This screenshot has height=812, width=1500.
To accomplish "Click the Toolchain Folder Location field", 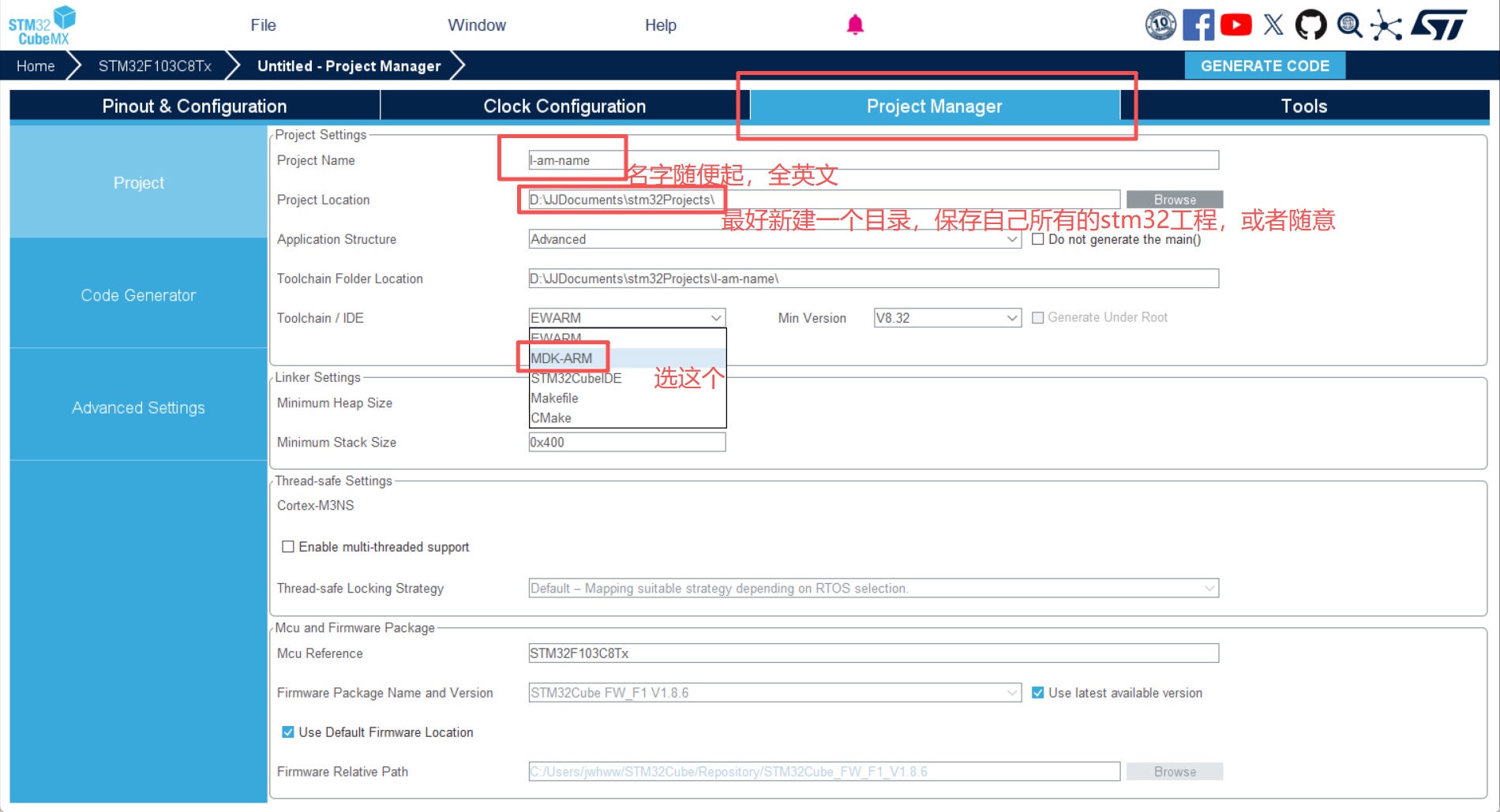I will 873,279.
